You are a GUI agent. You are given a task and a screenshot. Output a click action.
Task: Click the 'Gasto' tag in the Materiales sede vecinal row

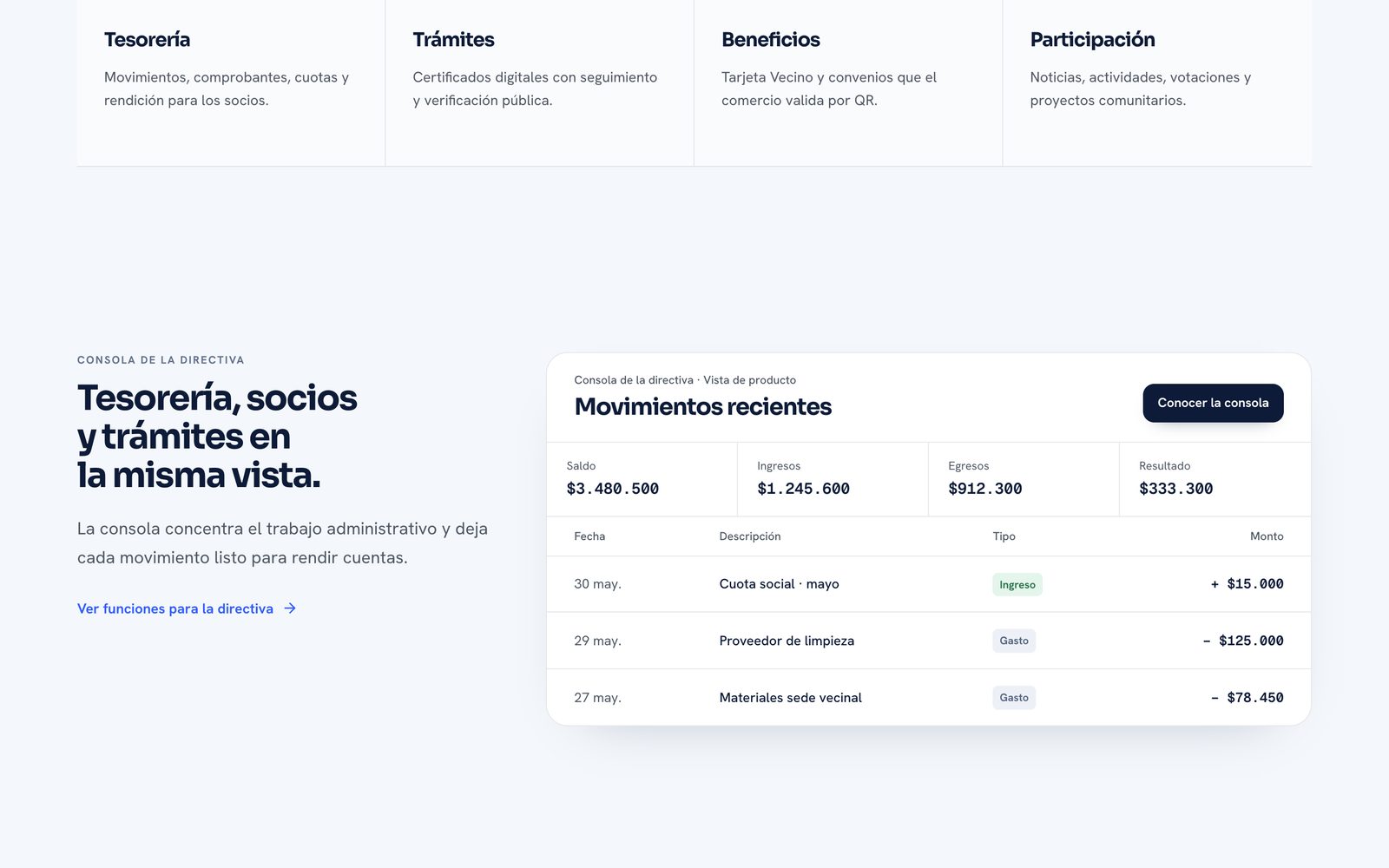pos(1014,698)
